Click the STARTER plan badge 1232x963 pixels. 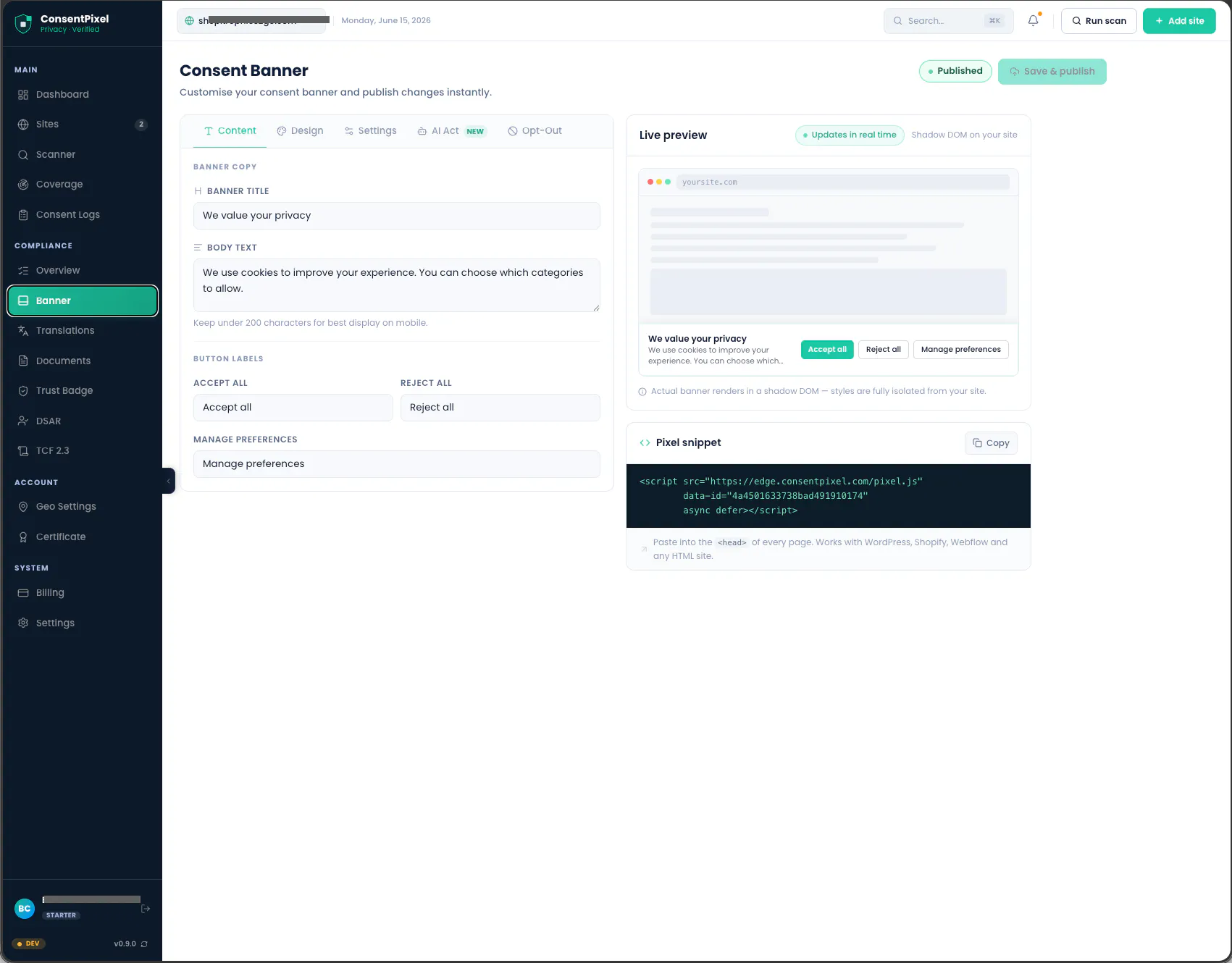coord(61,916)
